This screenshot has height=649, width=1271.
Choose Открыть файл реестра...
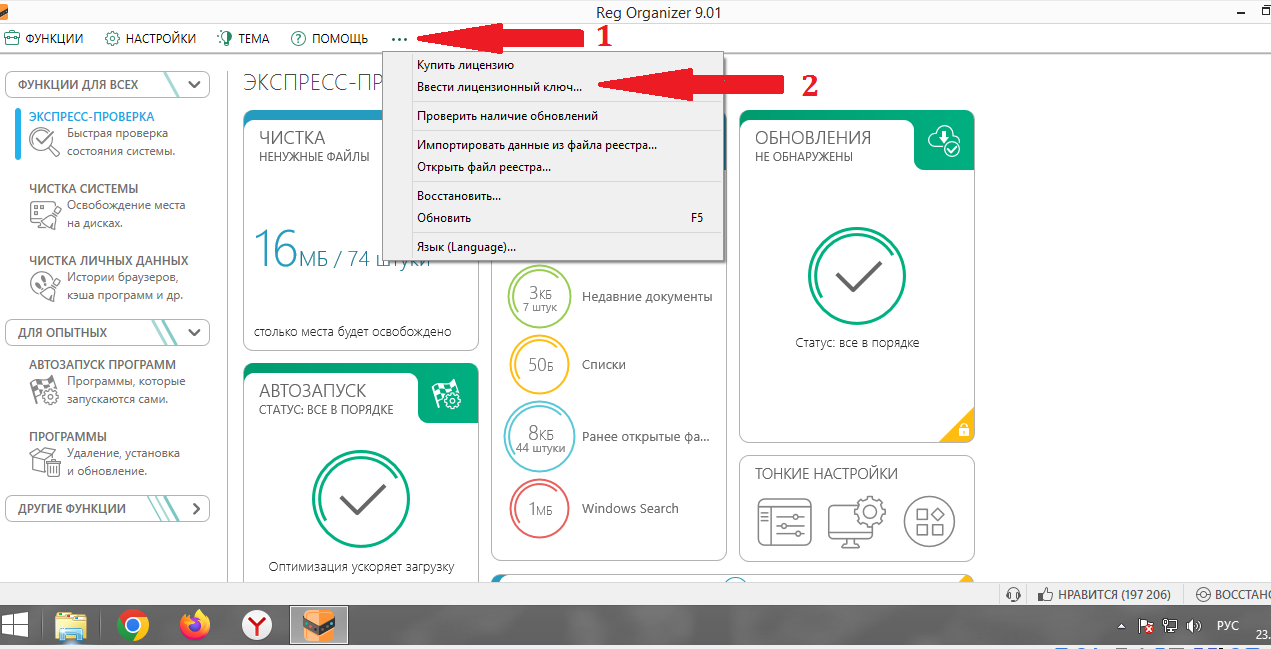(x=552, y=167)
